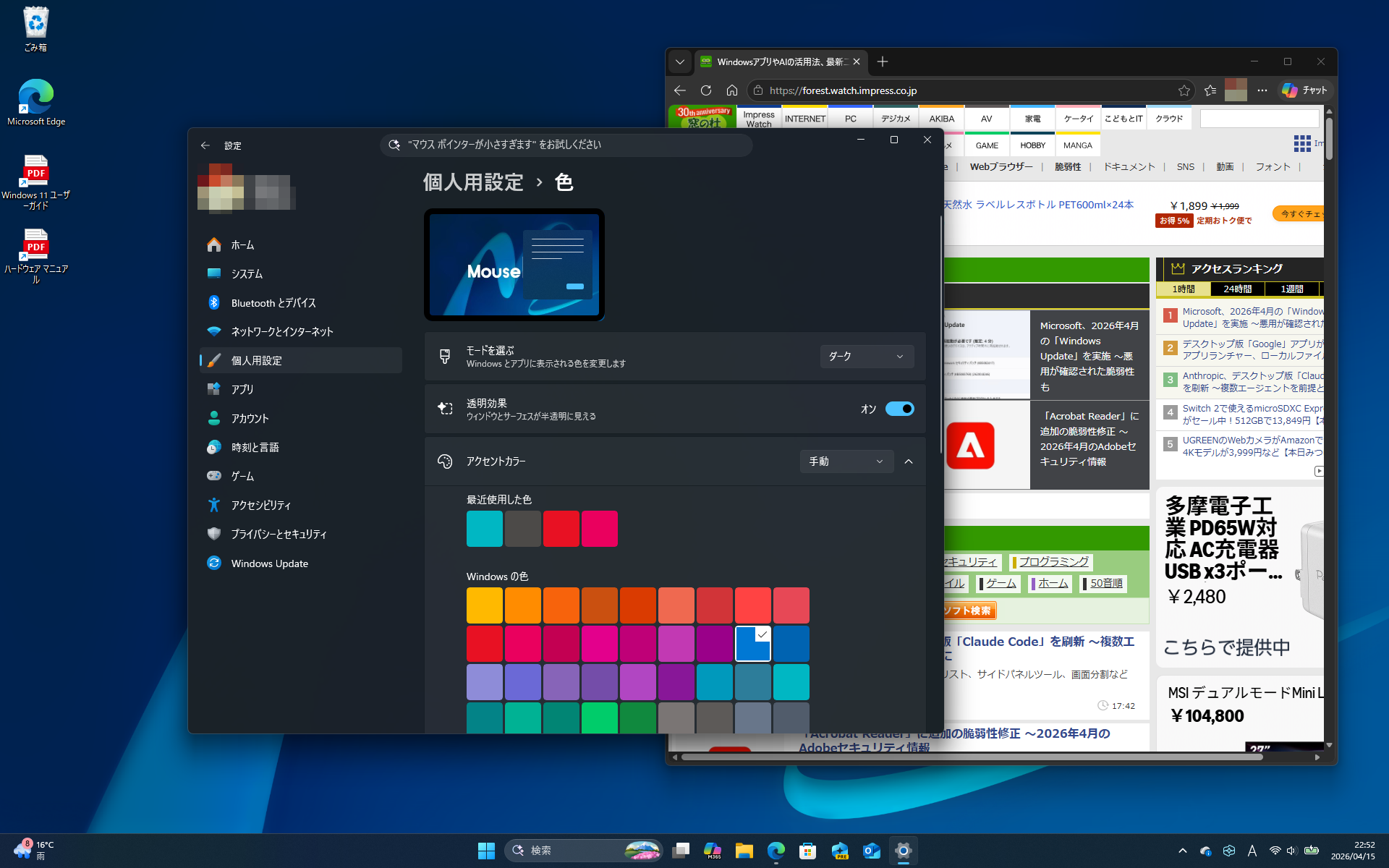This screenshot has height=868, width=1389.
Task: Toggle 透明効果 switch off
Action: point(899,409)
